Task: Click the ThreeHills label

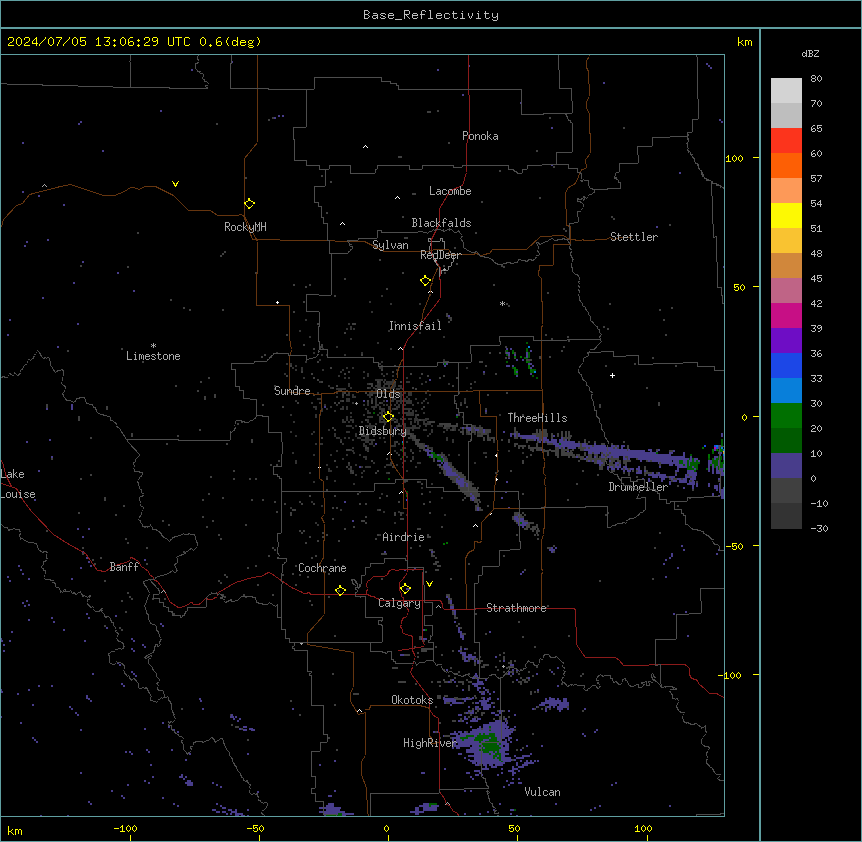Action: [537, 418]
